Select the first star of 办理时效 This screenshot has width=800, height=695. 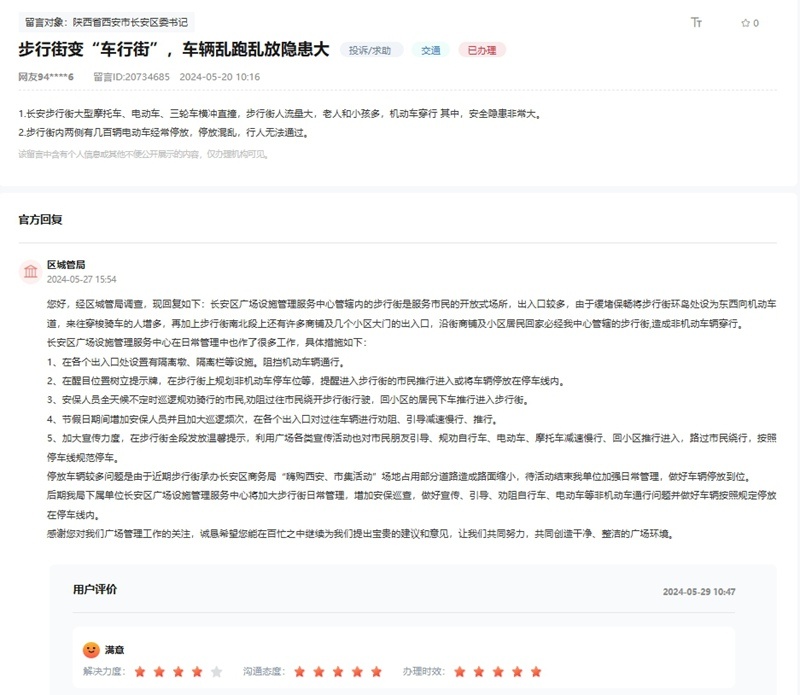click(x=460, y=672)
